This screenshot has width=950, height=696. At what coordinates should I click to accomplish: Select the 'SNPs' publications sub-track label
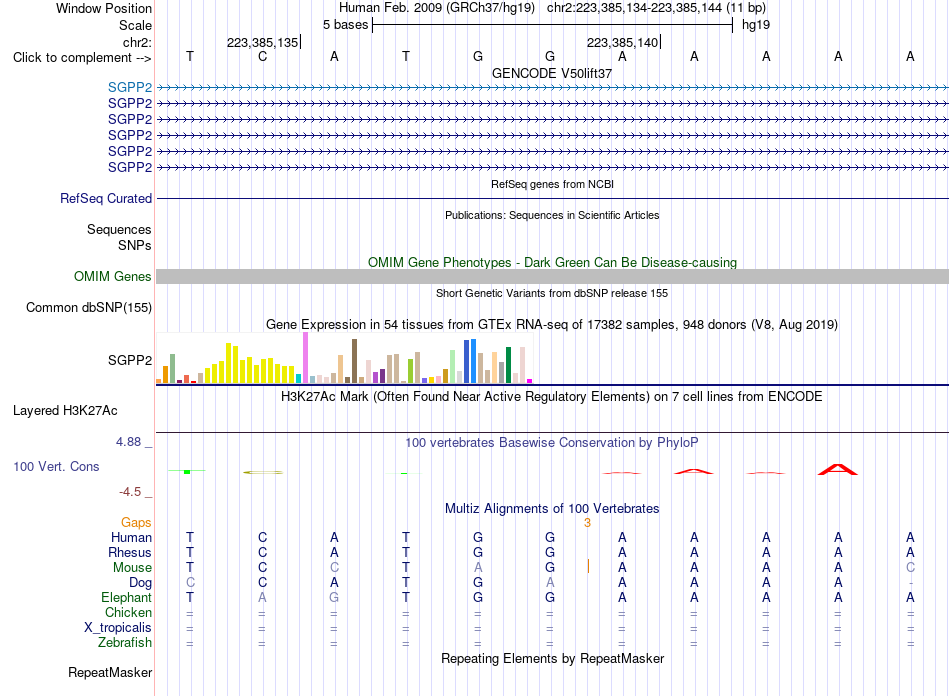pos(135,245)
